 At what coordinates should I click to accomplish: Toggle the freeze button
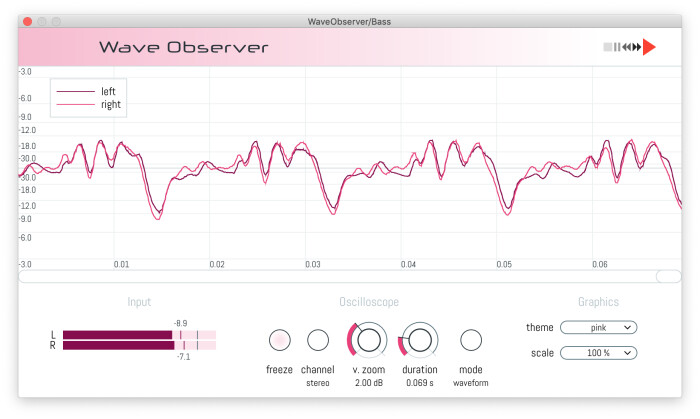(279, 340)
